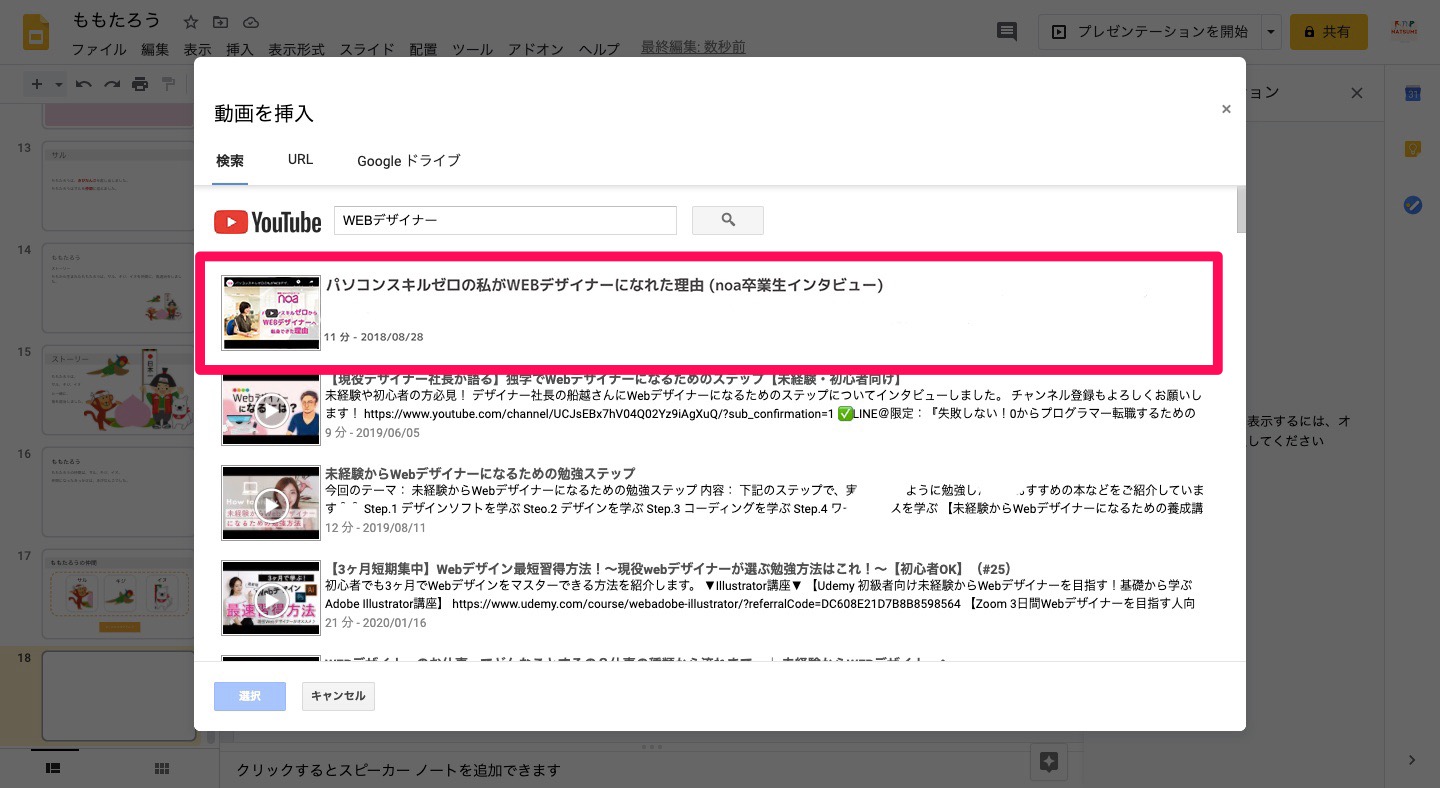Close the right side panel
Screen dimensions: 1440x788
[x=1357, y=93]
